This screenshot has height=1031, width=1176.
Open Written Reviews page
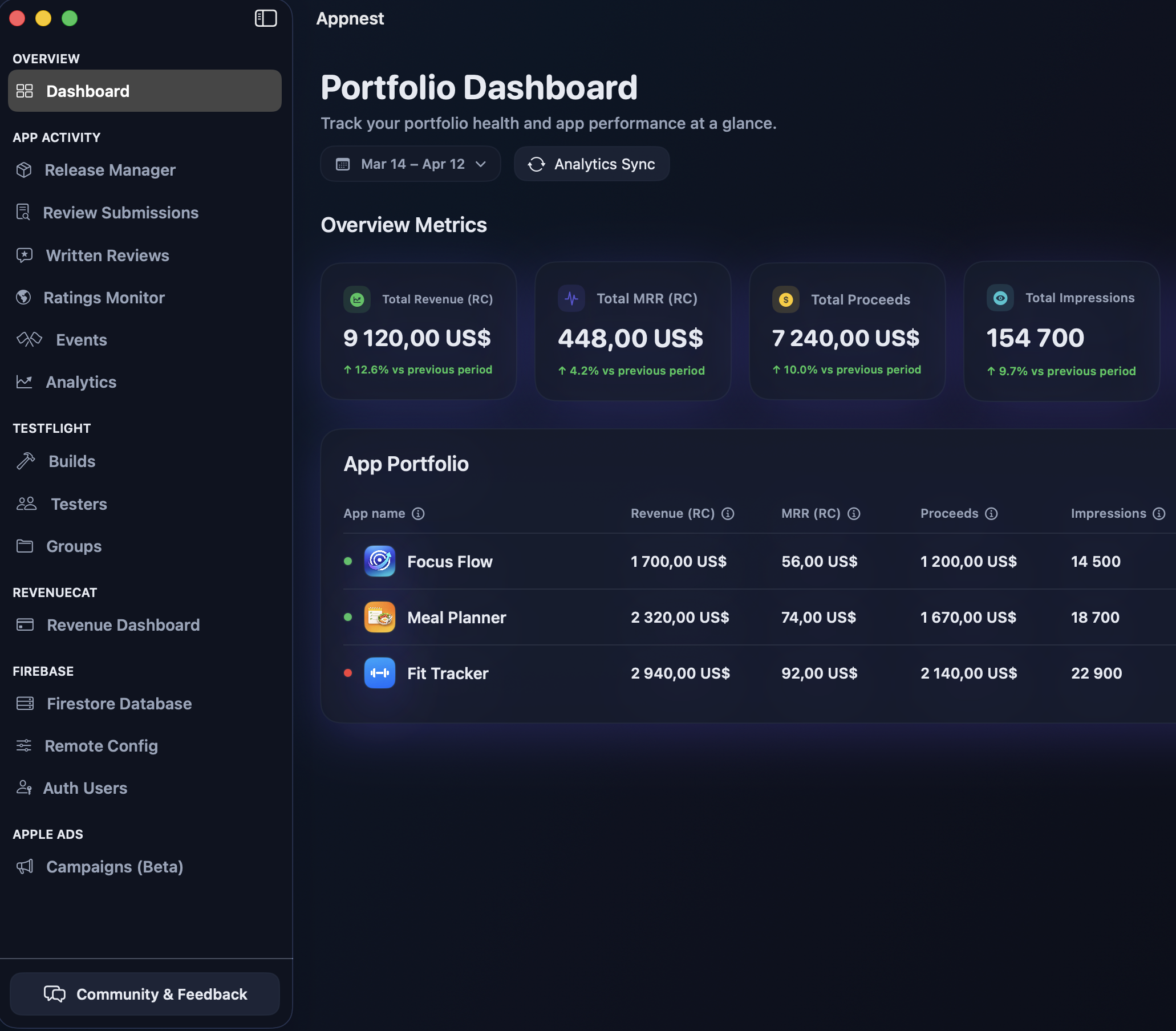pyautogui.click(x=108, y=255)
